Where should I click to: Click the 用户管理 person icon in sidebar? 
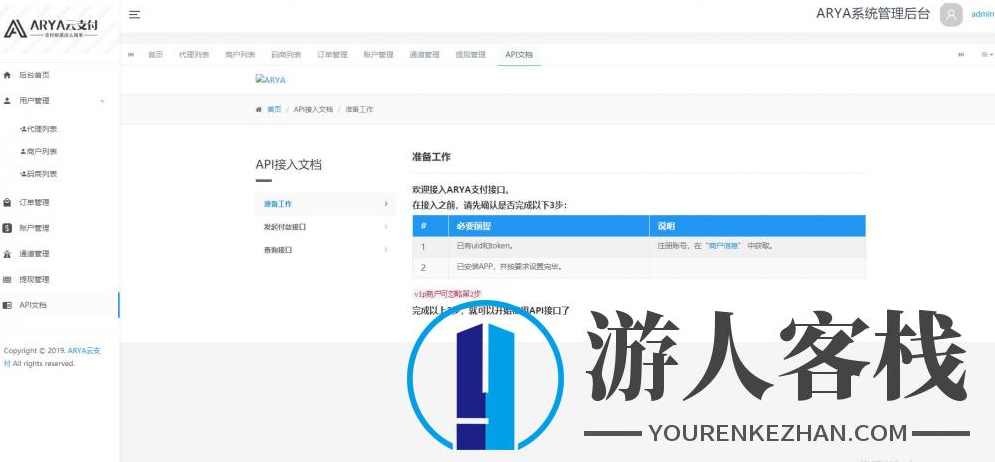coord(8,100)
